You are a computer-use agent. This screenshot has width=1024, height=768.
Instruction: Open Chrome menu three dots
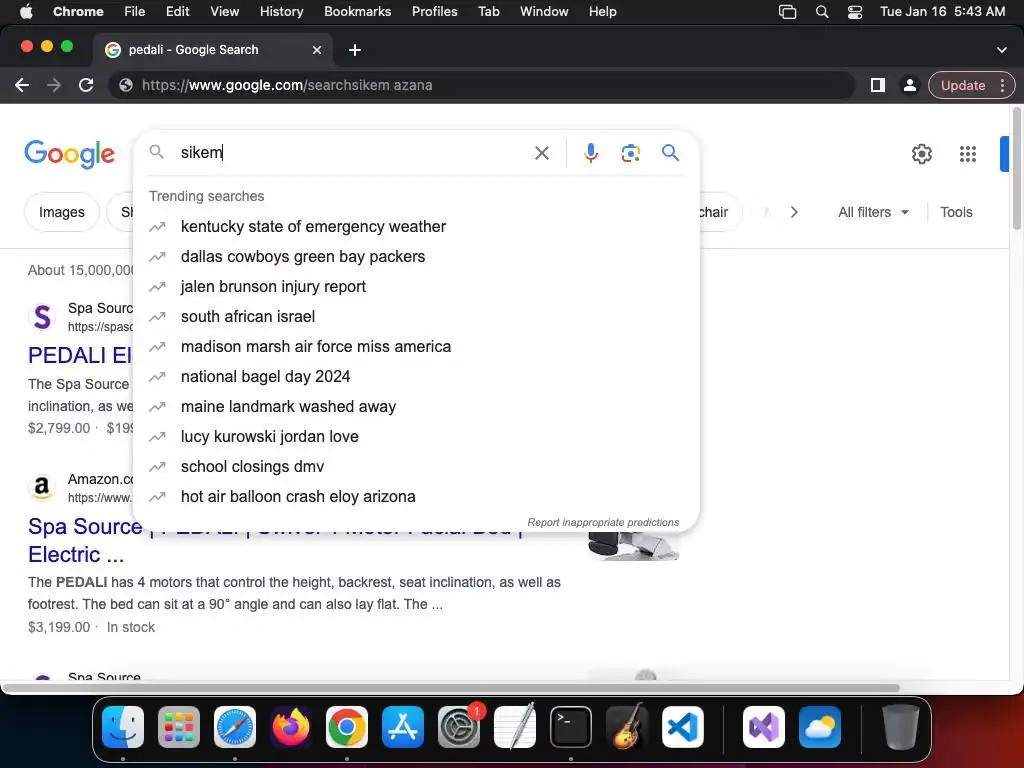pos(1002,85)
